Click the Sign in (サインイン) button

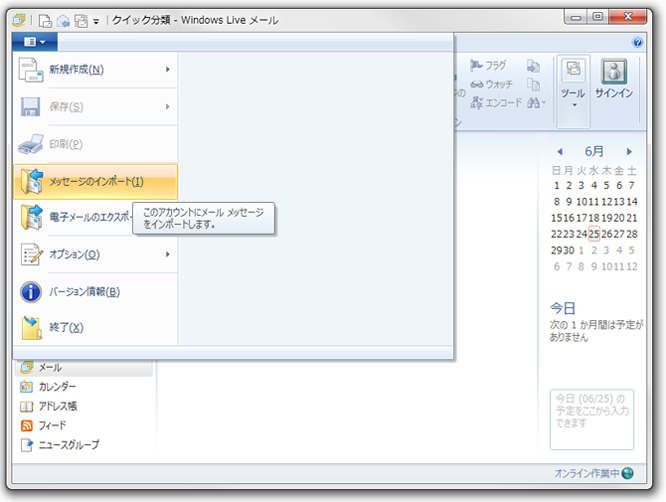614,80
